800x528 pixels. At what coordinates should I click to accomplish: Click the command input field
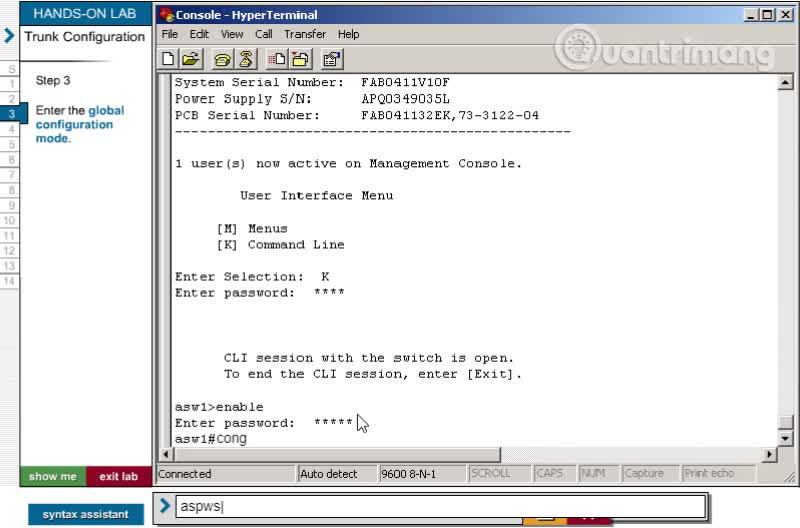click(x=441, y=507)
